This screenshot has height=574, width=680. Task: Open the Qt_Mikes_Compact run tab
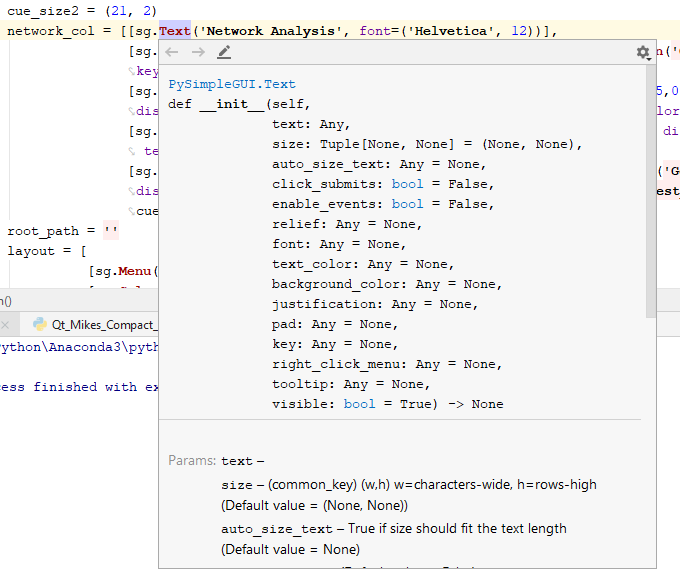coord(95,325)
